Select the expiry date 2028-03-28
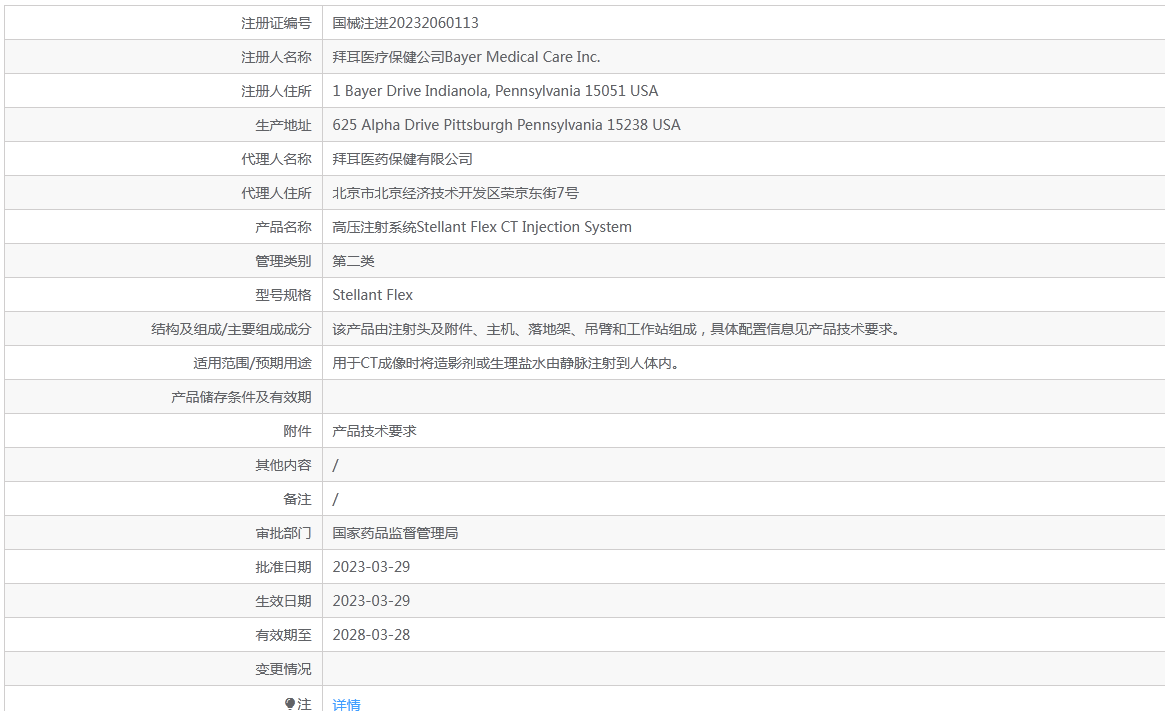 pos(371,635)
